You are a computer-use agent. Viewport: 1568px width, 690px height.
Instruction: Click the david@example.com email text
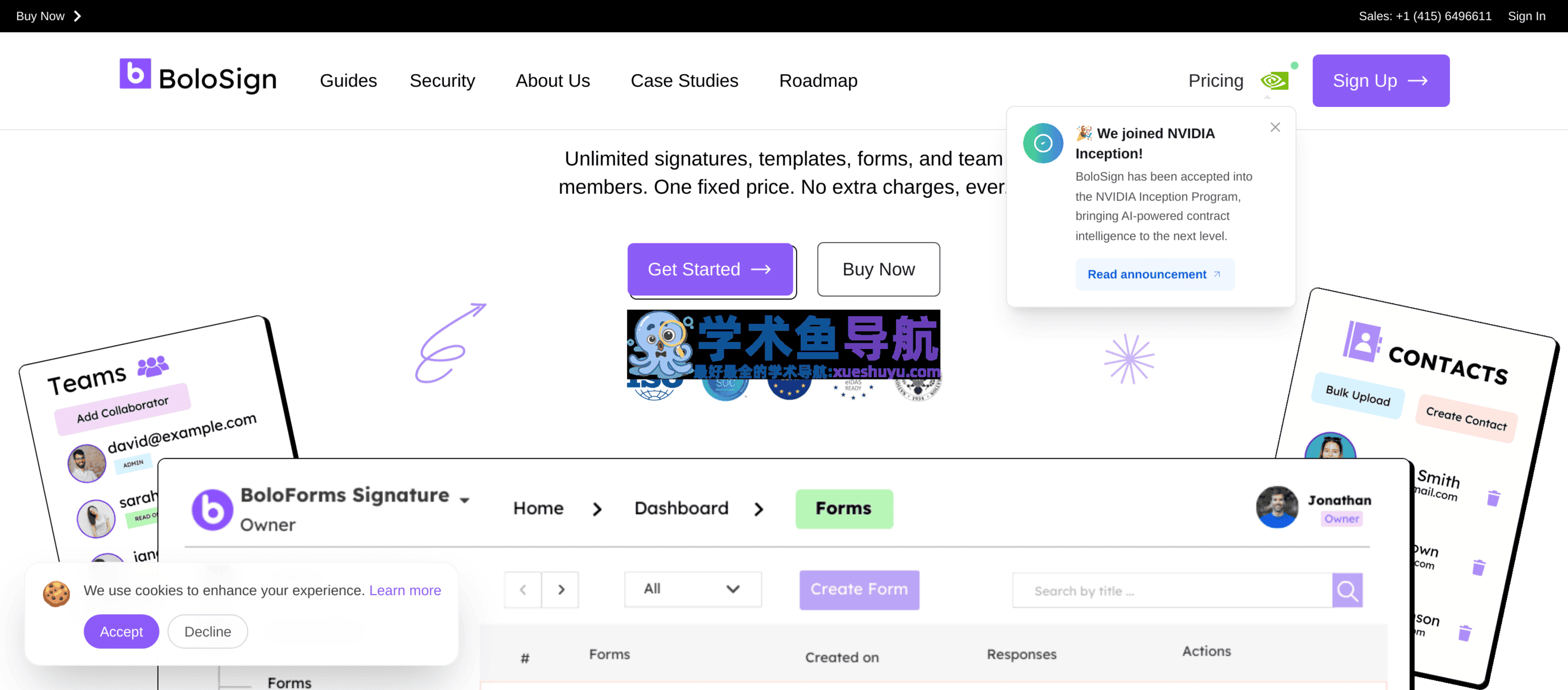click(182, 432)
